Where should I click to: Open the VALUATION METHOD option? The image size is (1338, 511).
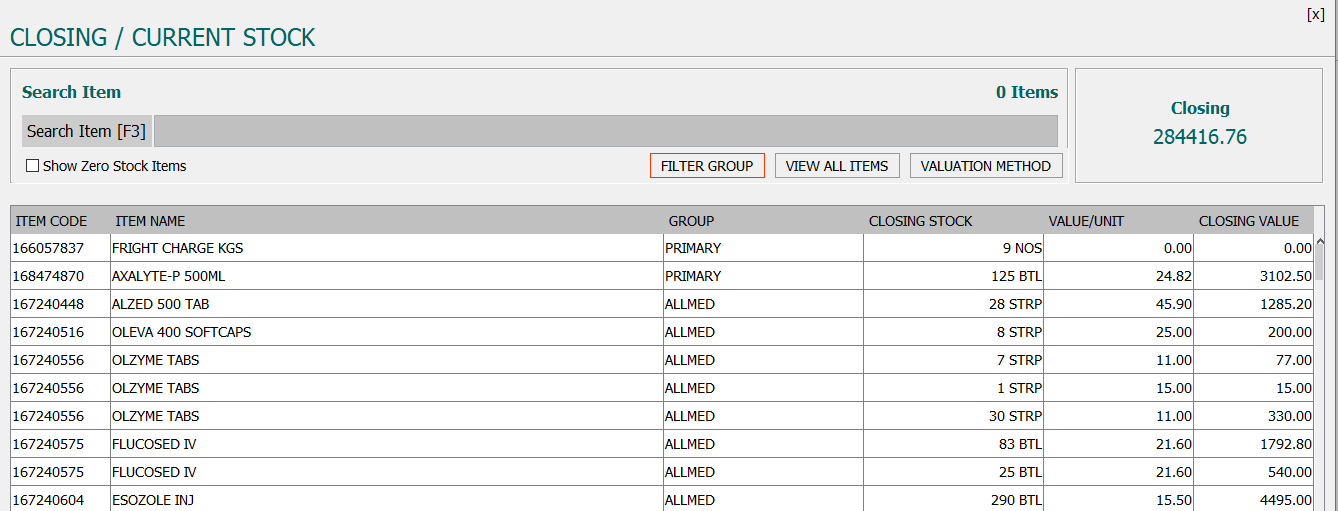[986, 166]
